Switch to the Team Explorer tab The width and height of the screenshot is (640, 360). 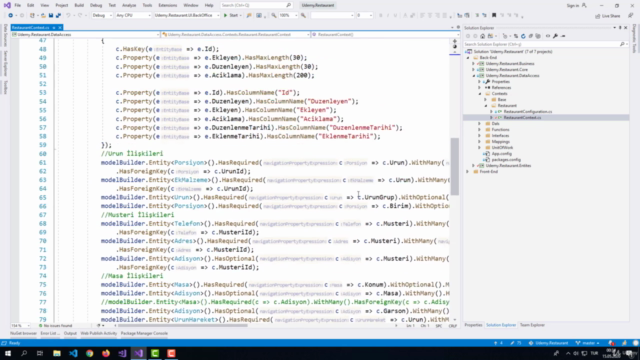coord(532,325)
